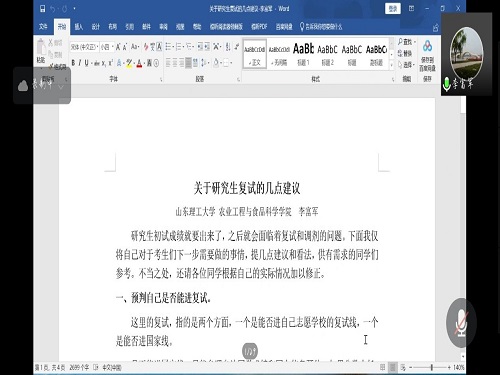Select the justify alignment icon
The height and width of the screenshot is (375, 500).
point(188,63)
